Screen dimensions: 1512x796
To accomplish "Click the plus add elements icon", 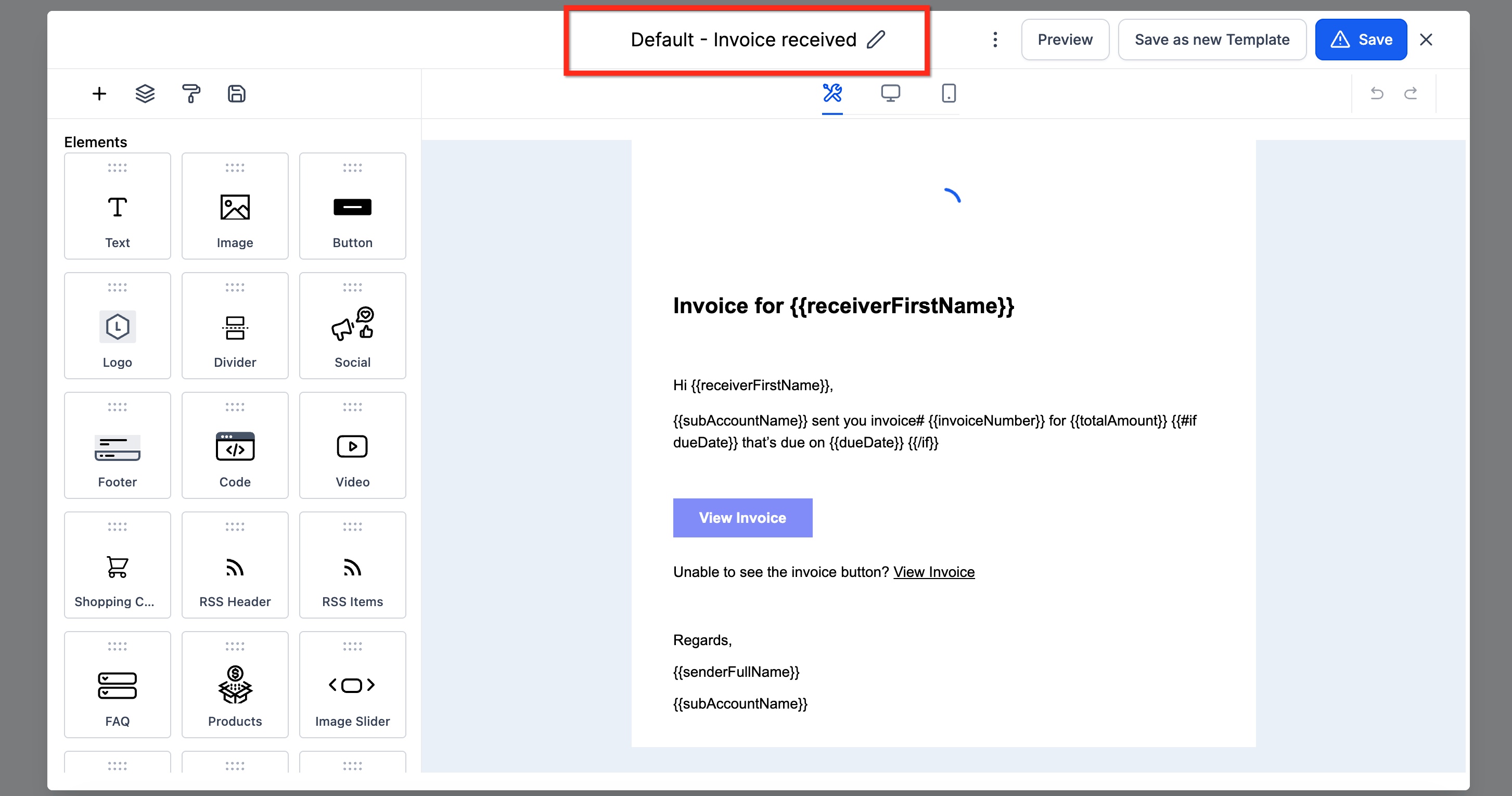I will tap(99, 94).
